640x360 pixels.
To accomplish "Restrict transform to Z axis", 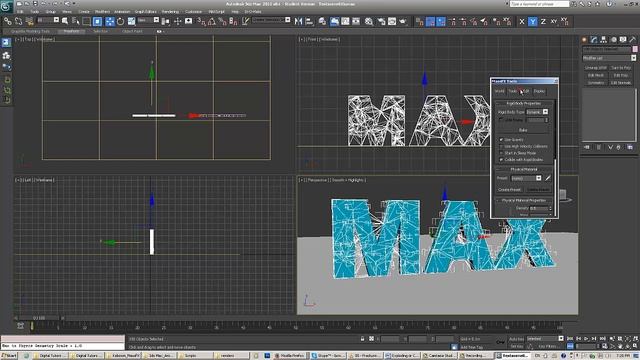I will coord(543,22).
